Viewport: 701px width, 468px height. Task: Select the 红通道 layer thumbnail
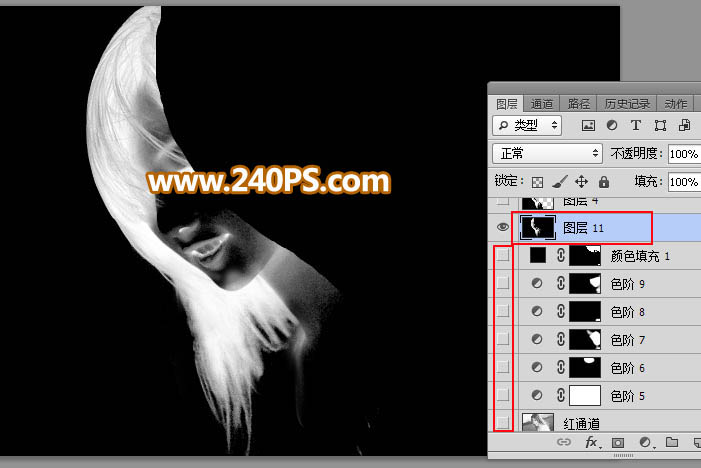(x=538, y=422)
